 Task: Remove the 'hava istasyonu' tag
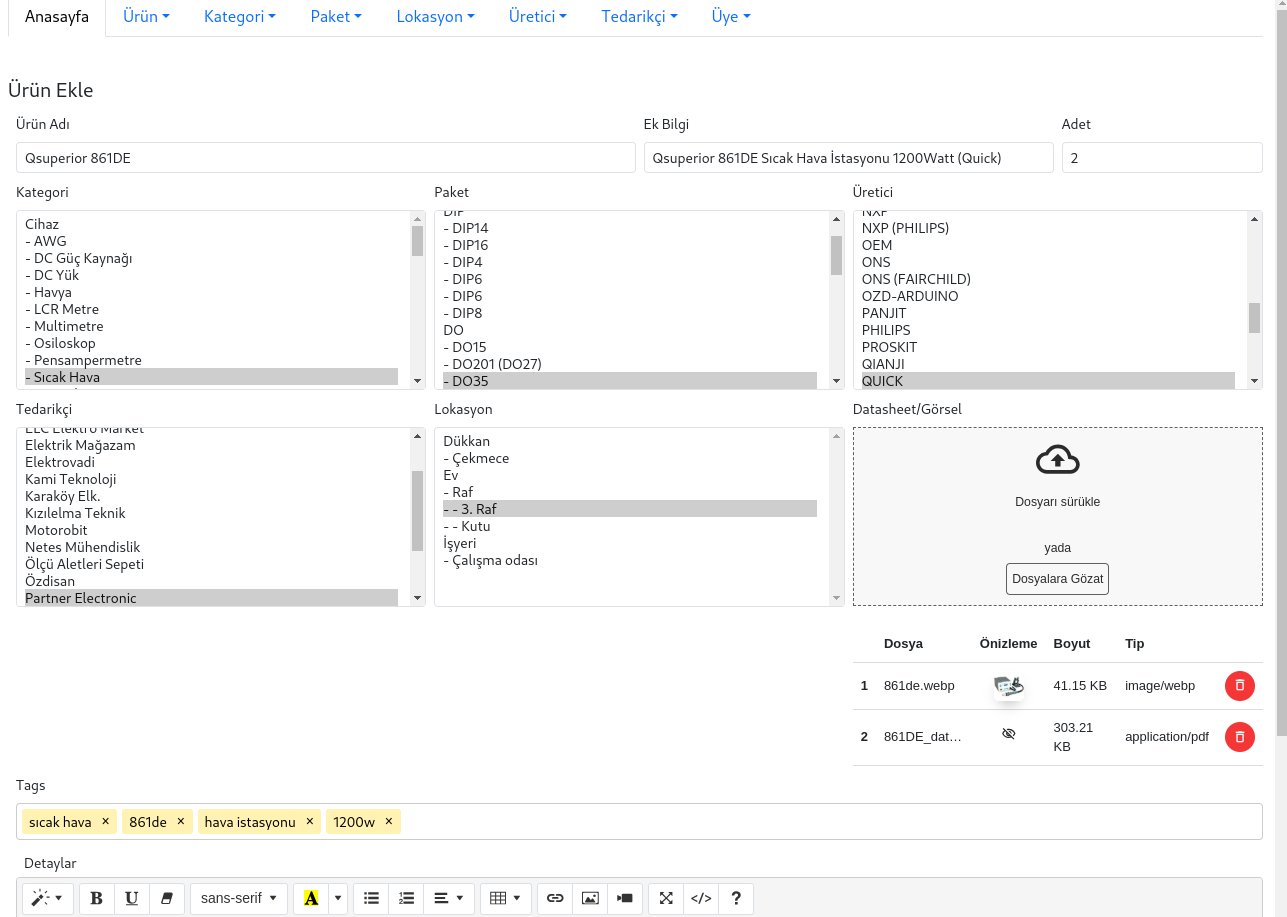310,821
